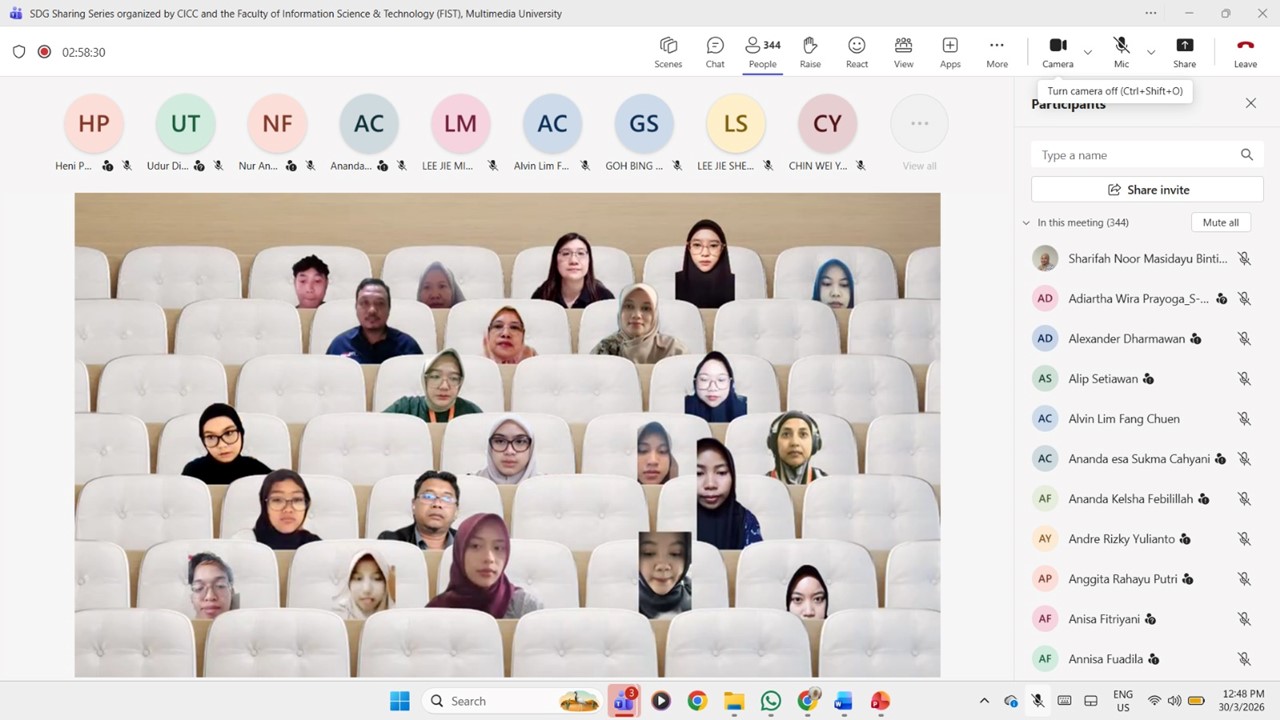Open the More actions menu
Screen dimensions: 1280x720
pyautogui.click(x=997, y=52)
